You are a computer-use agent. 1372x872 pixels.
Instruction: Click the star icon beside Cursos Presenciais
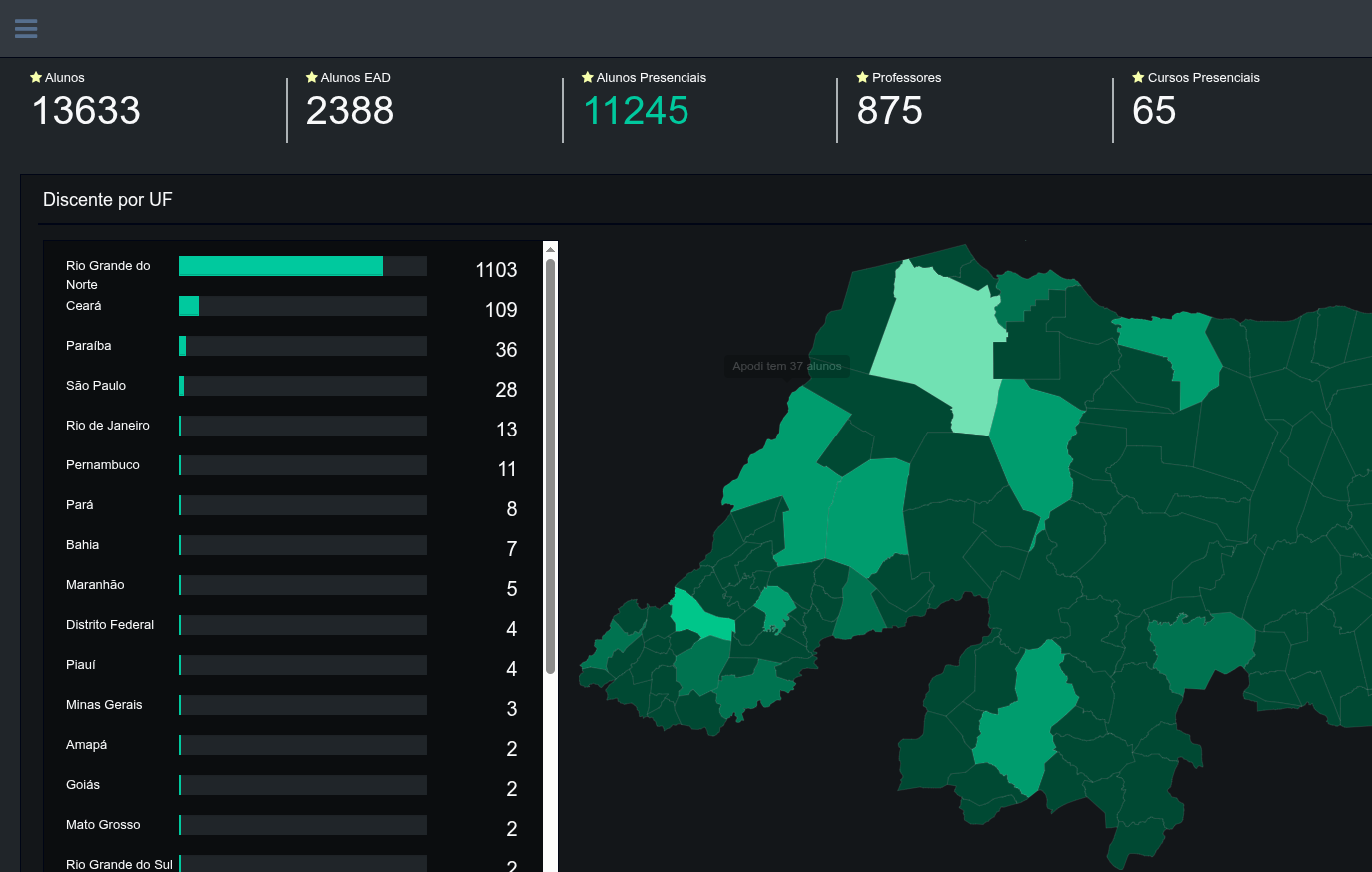click(1138, 76)
